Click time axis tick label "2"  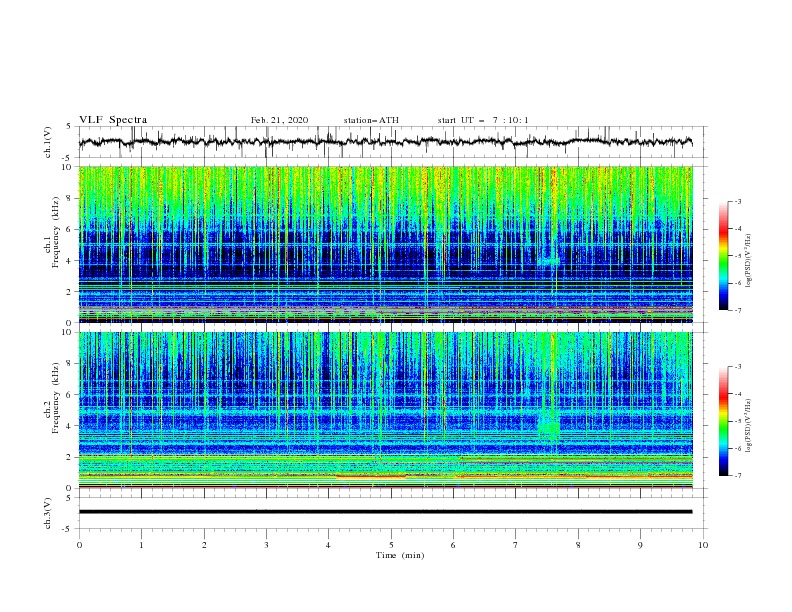(204, 545)
